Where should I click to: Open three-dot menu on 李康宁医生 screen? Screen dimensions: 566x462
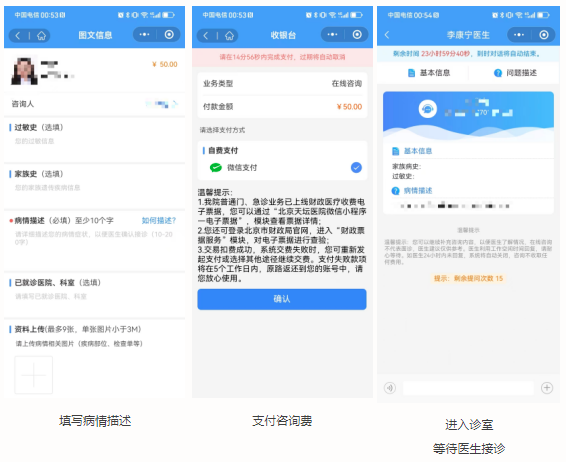pos(519,35)
